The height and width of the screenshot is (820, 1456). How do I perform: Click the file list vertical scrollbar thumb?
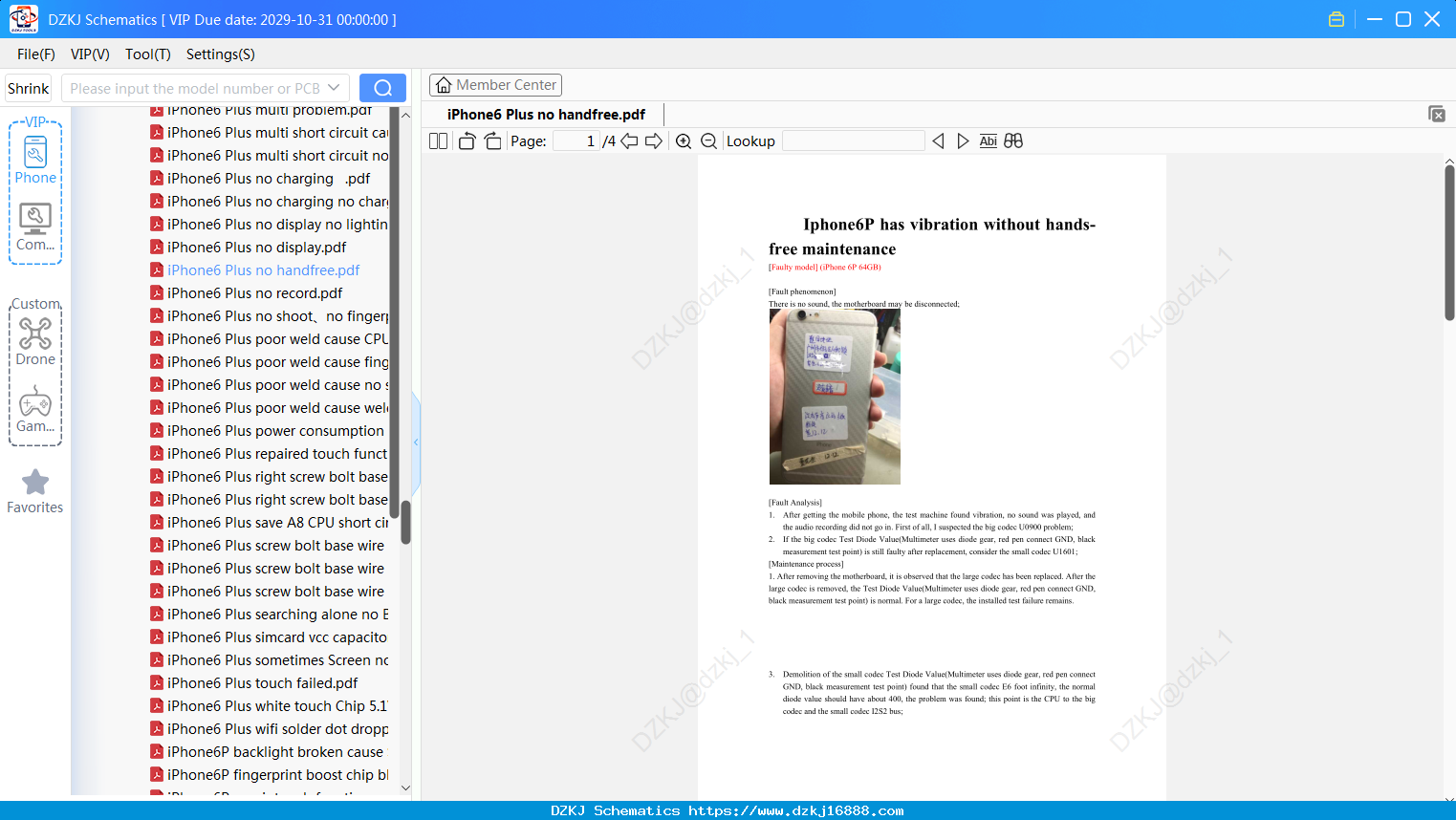(x=405, y=522)
